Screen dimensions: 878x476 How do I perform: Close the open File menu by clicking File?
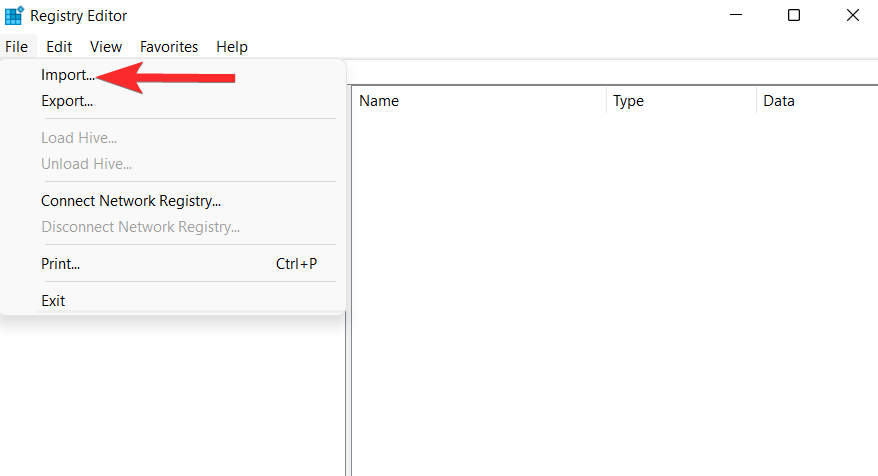pos(16,47)
